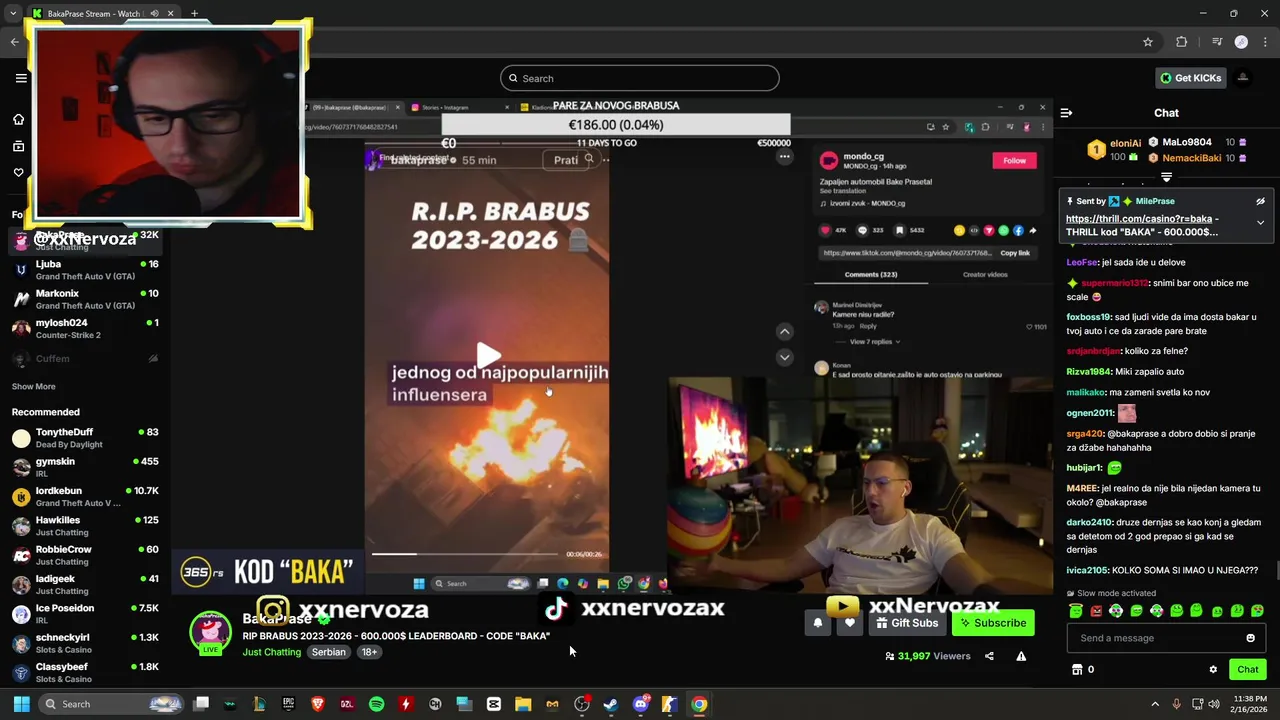
Task: Open lordkebun recommended channel
Action: (85, 497)
